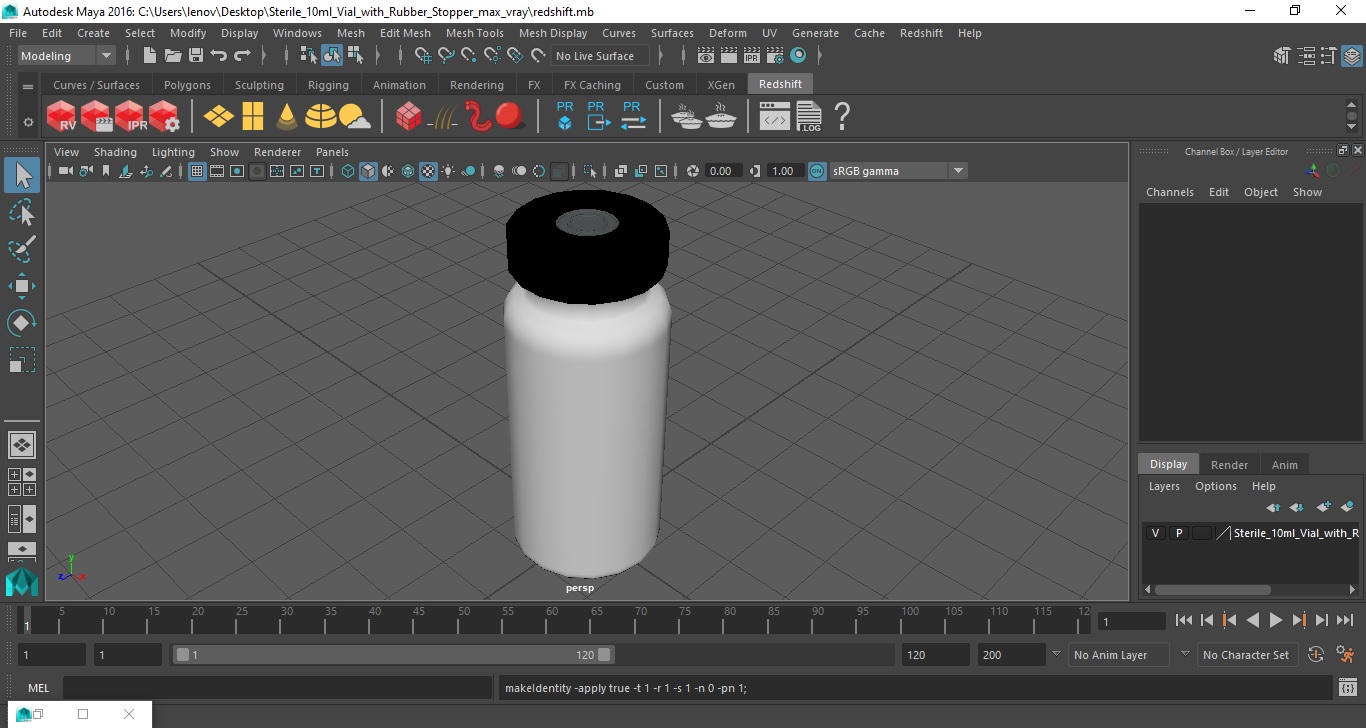Click the current frame field on timeline
Image resolution: width=1366 pixels, height=728 pixels.
[1132, 621]
